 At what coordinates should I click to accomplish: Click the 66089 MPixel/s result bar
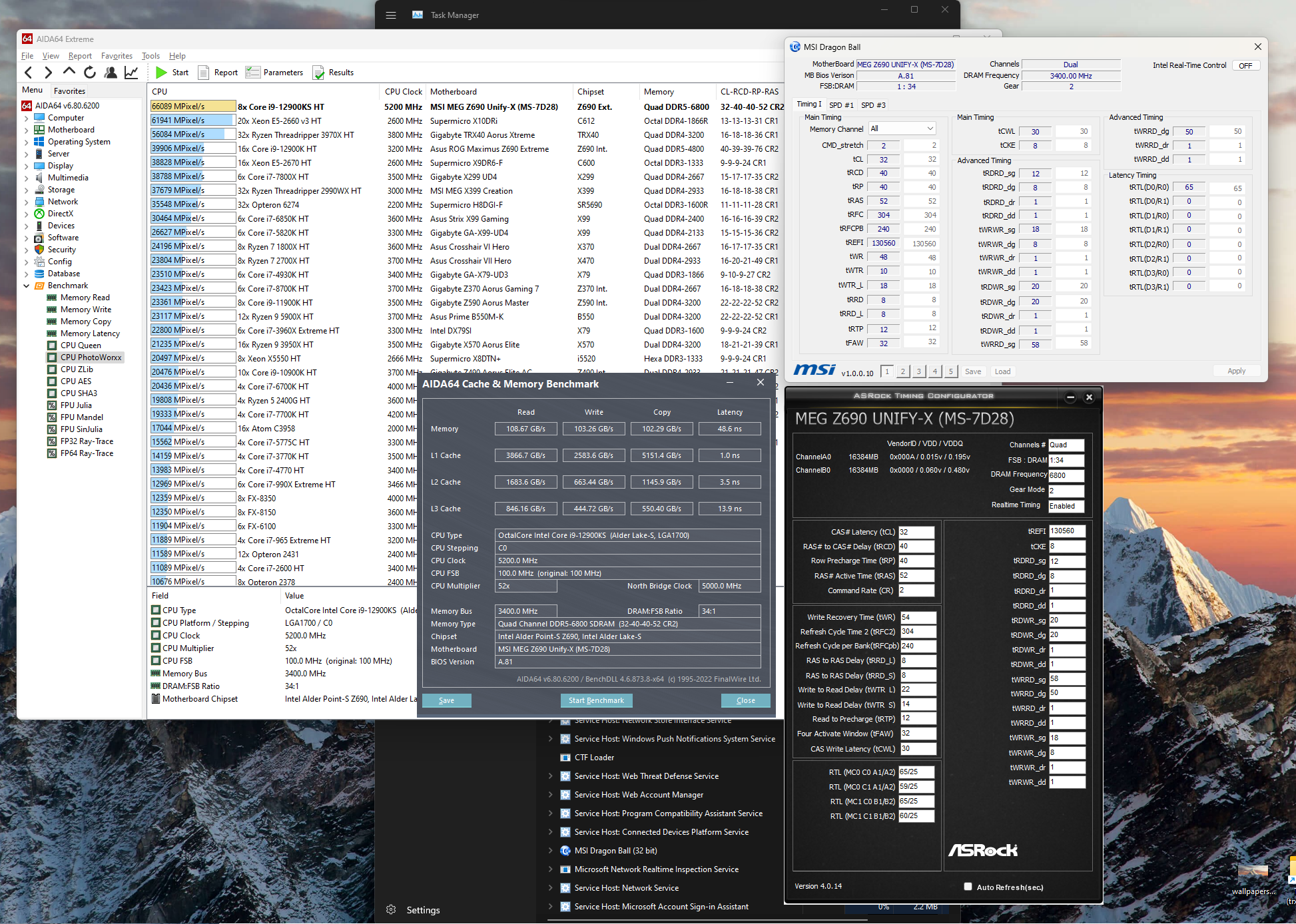click(193, 107)
